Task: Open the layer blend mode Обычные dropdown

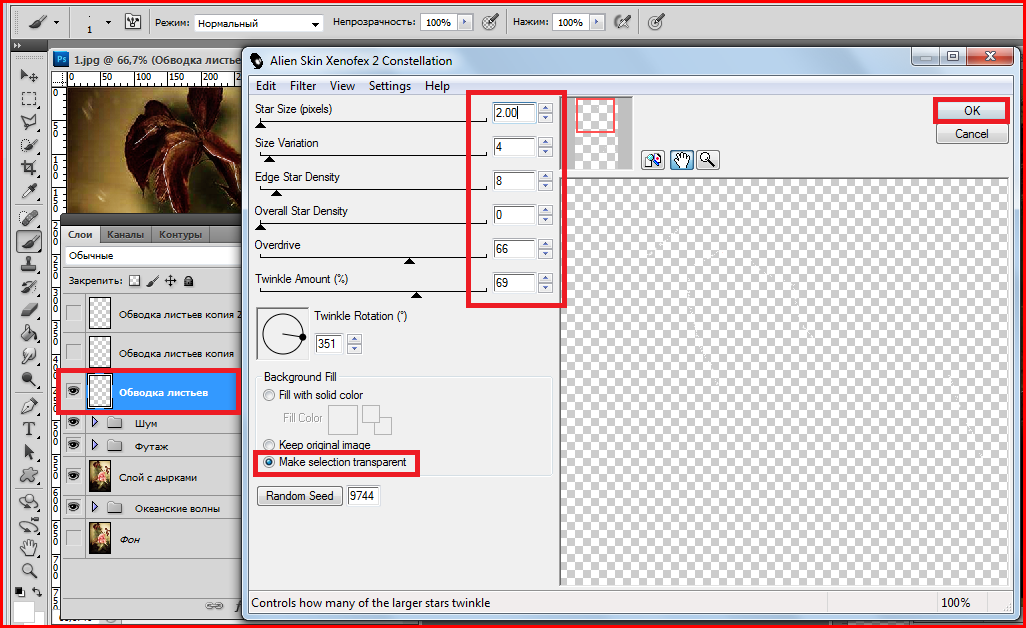Action: (153, 256)
